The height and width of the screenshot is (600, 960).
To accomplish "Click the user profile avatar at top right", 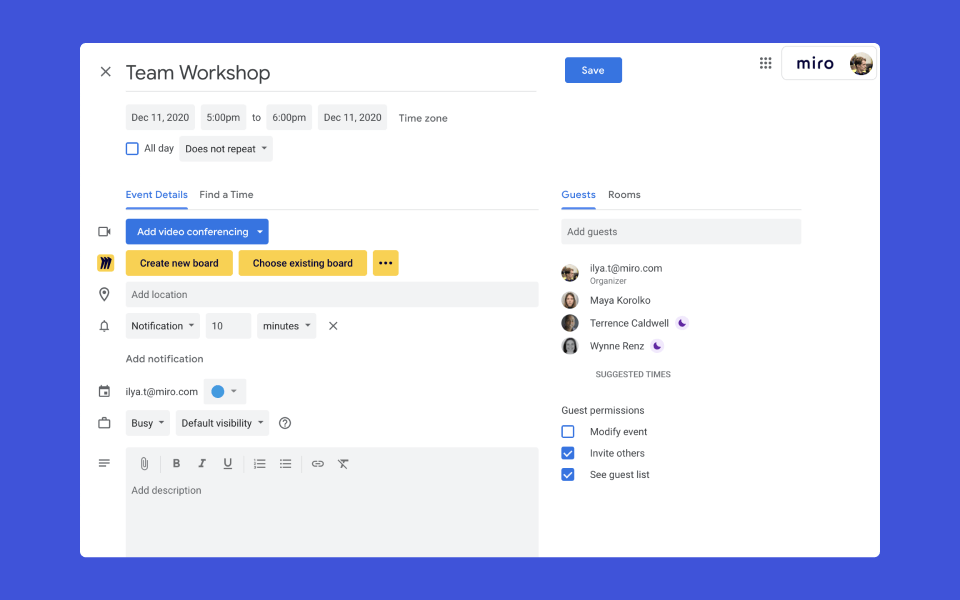I will (x=861, y=64).
